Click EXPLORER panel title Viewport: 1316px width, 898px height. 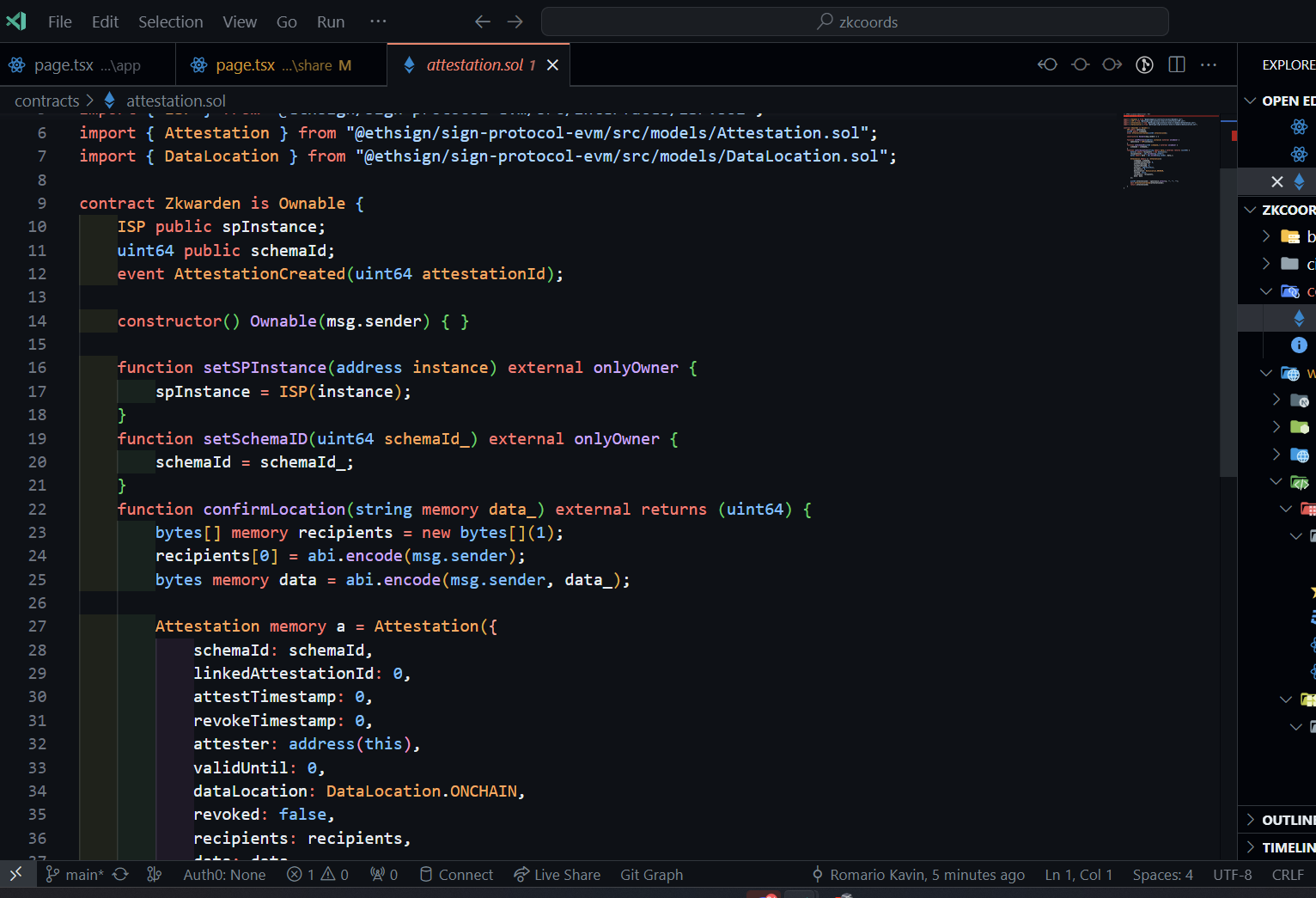tap(1289, 65)
